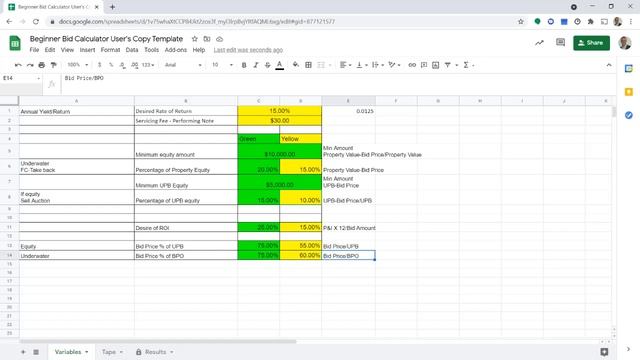Image resolution: width=640 pixels, height=360 pixels.
Task: Open the Tools menu
Action: pos(151,50)
